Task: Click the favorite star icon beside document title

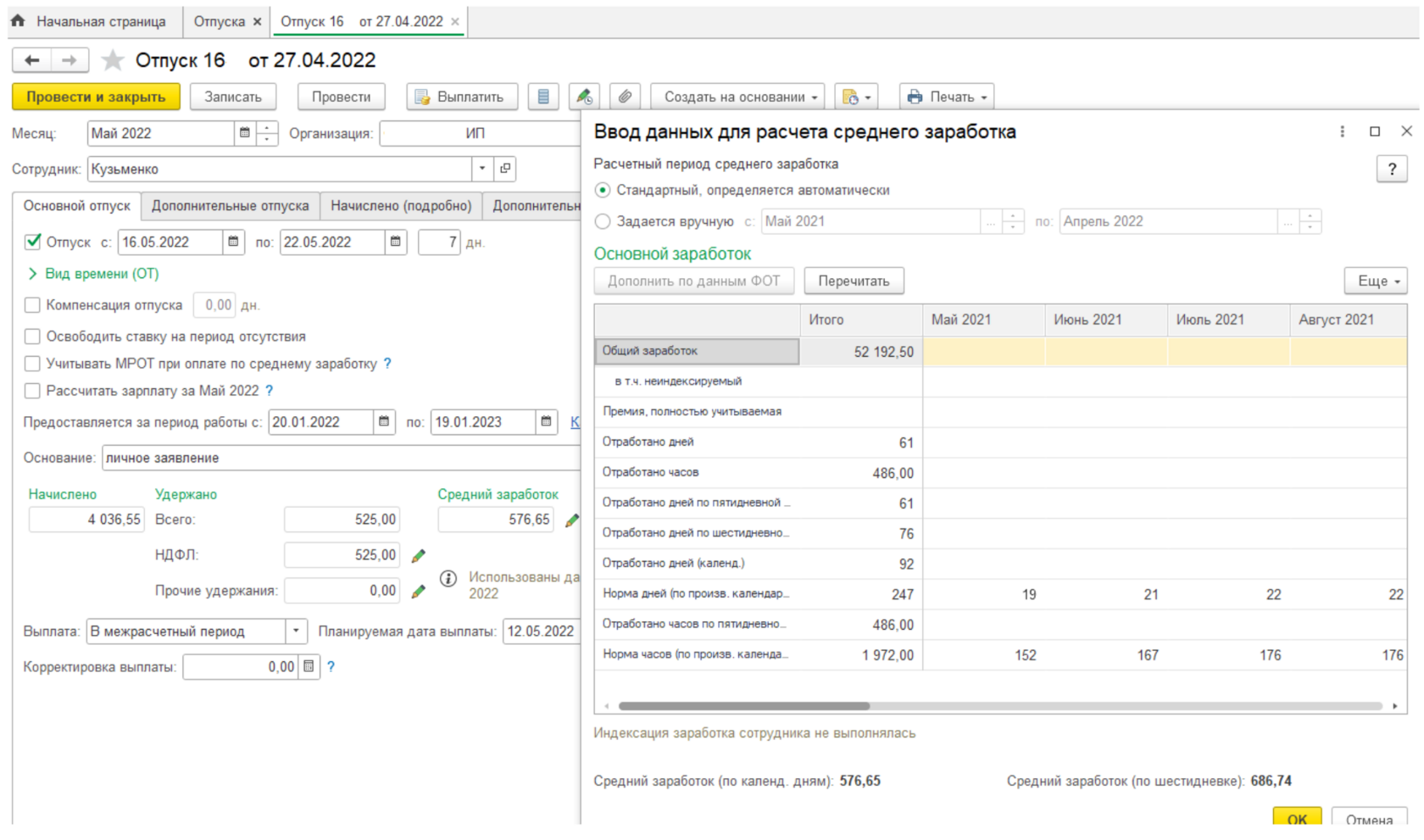Action: 112,60
